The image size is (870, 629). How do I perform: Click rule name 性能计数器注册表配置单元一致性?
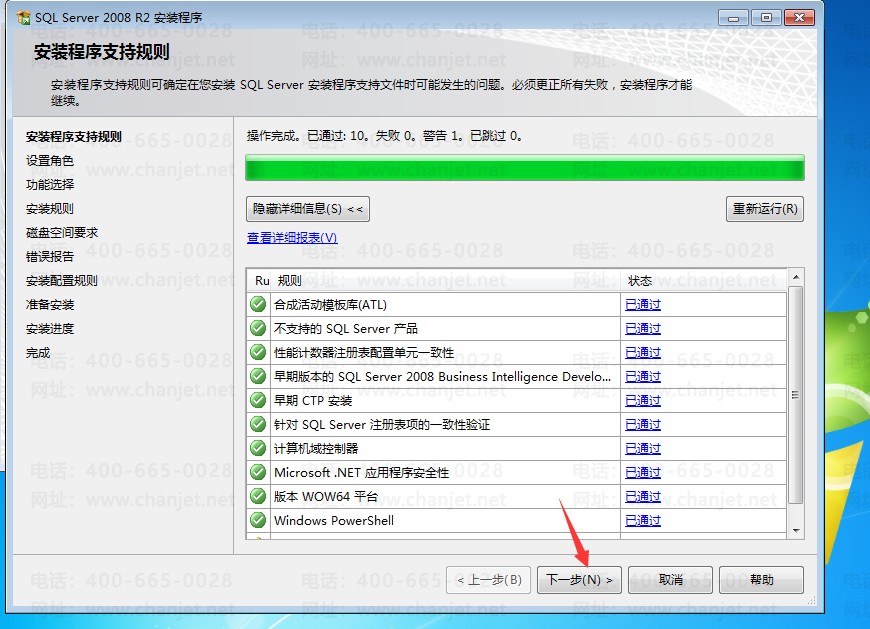(364, 352)
